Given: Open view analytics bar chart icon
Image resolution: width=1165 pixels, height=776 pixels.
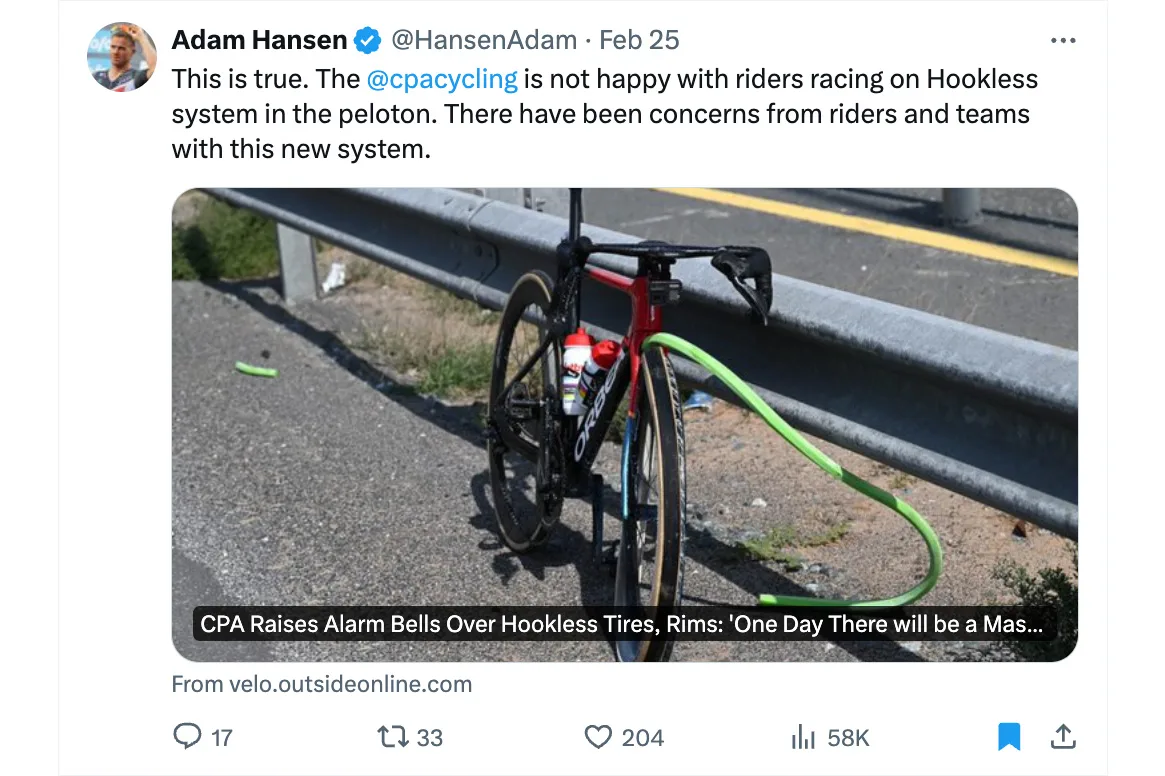Looking at the screenshot, I should pyautogui.click(x=803, y=737).
